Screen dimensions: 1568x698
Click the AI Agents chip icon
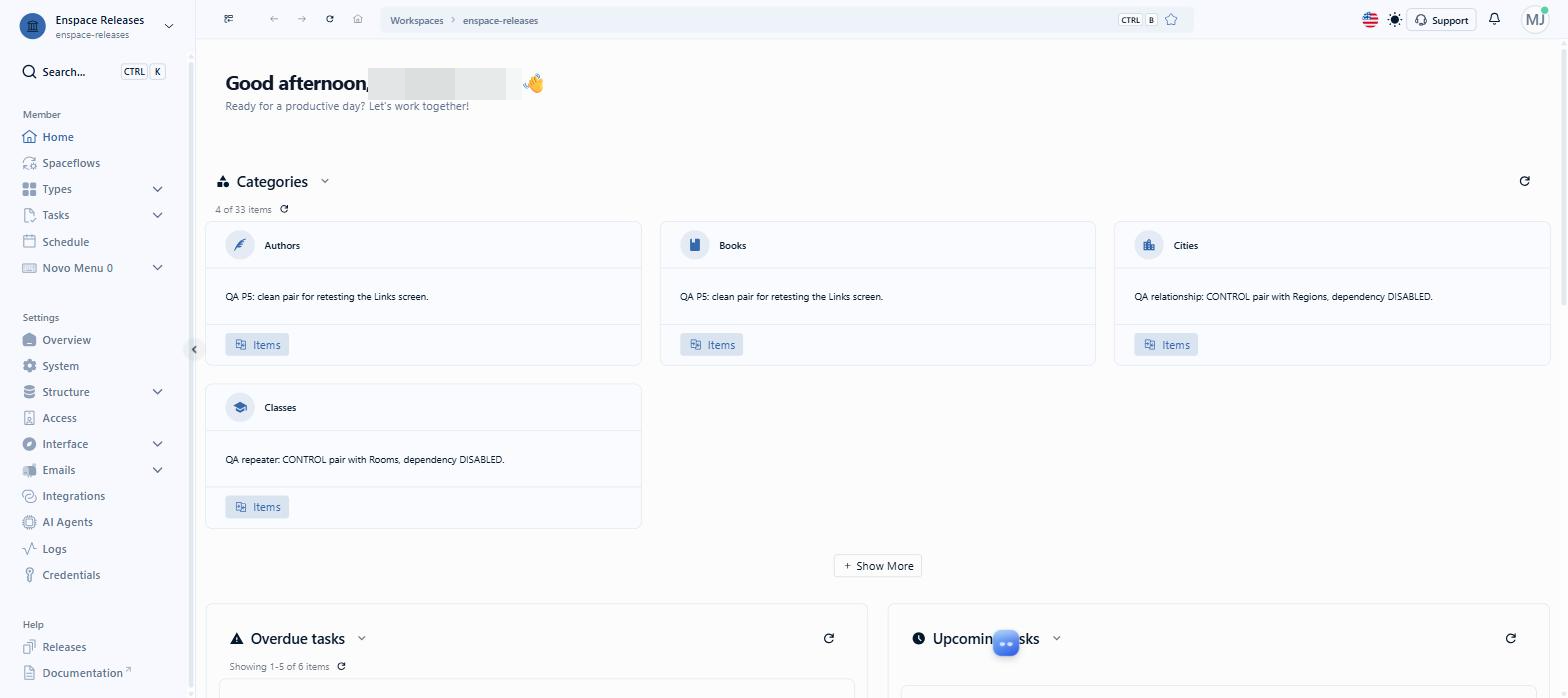click(x=30, y=522)
